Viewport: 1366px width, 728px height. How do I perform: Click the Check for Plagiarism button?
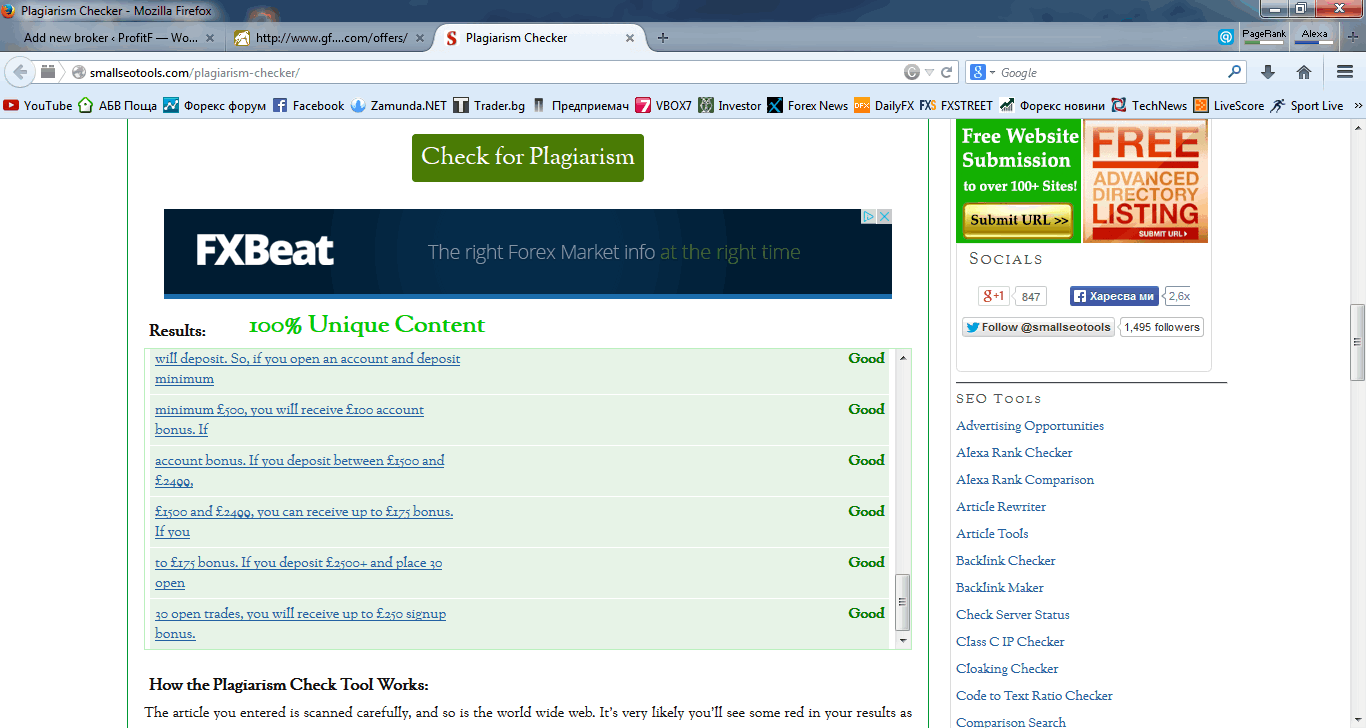tap(528, 157)
